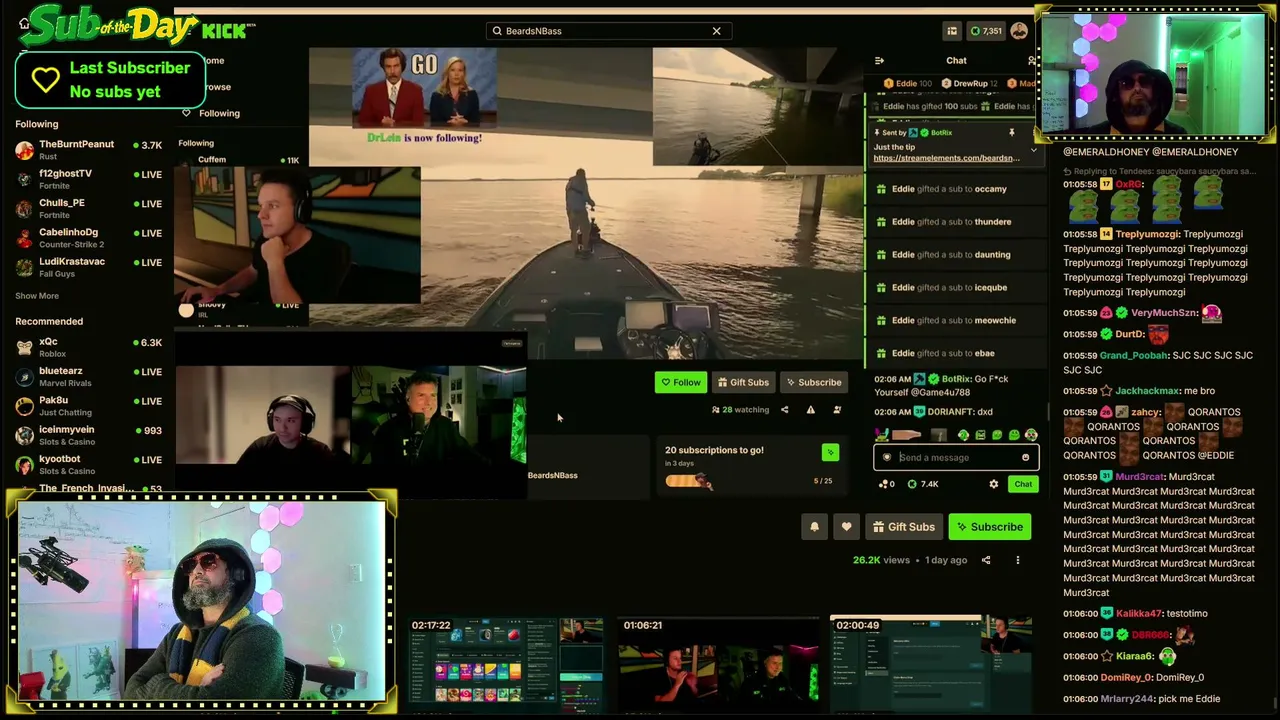Click the shield icon inside the chat input
The height and width of the screenshot is (720, 1280).
coord(887,458)
